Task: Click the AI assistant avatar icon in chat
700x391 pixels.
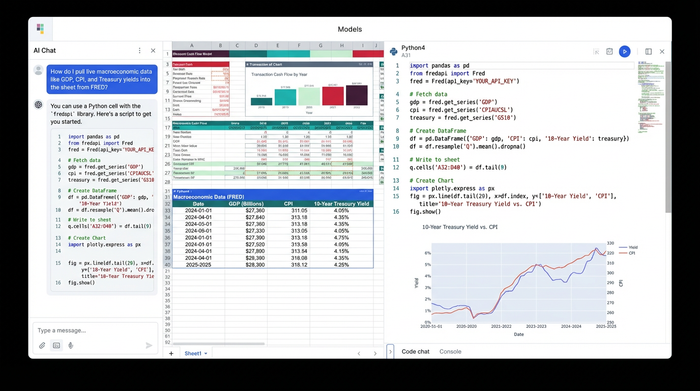Action: click(x=38, y=104)
